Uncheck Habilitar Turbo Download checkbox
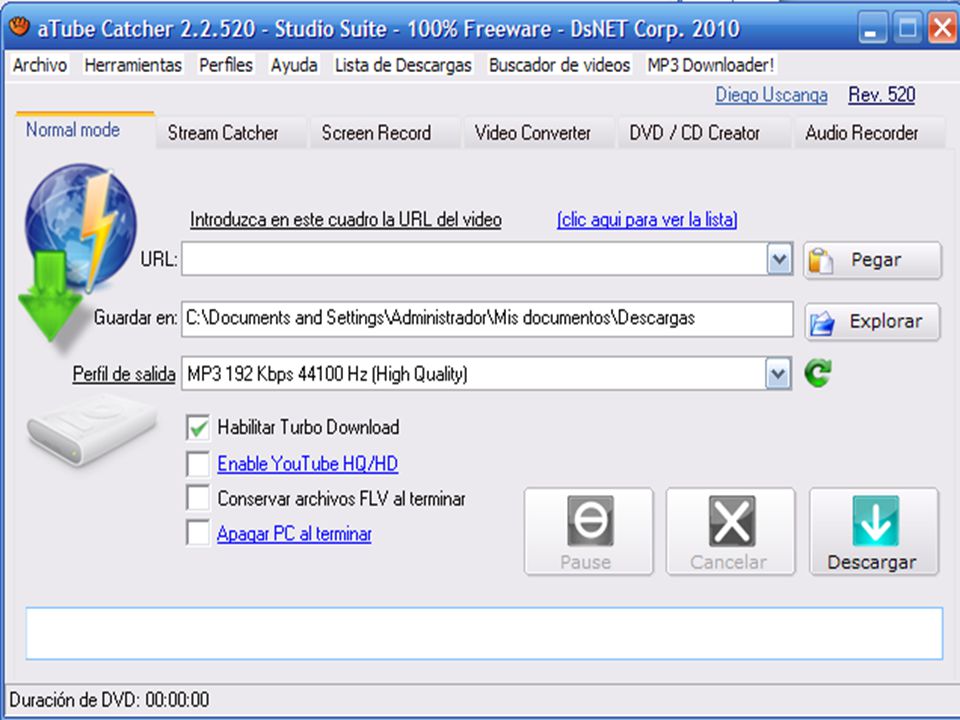Viewport: 960px width, 720px height. pyautogui.click(x=198, y=427)
